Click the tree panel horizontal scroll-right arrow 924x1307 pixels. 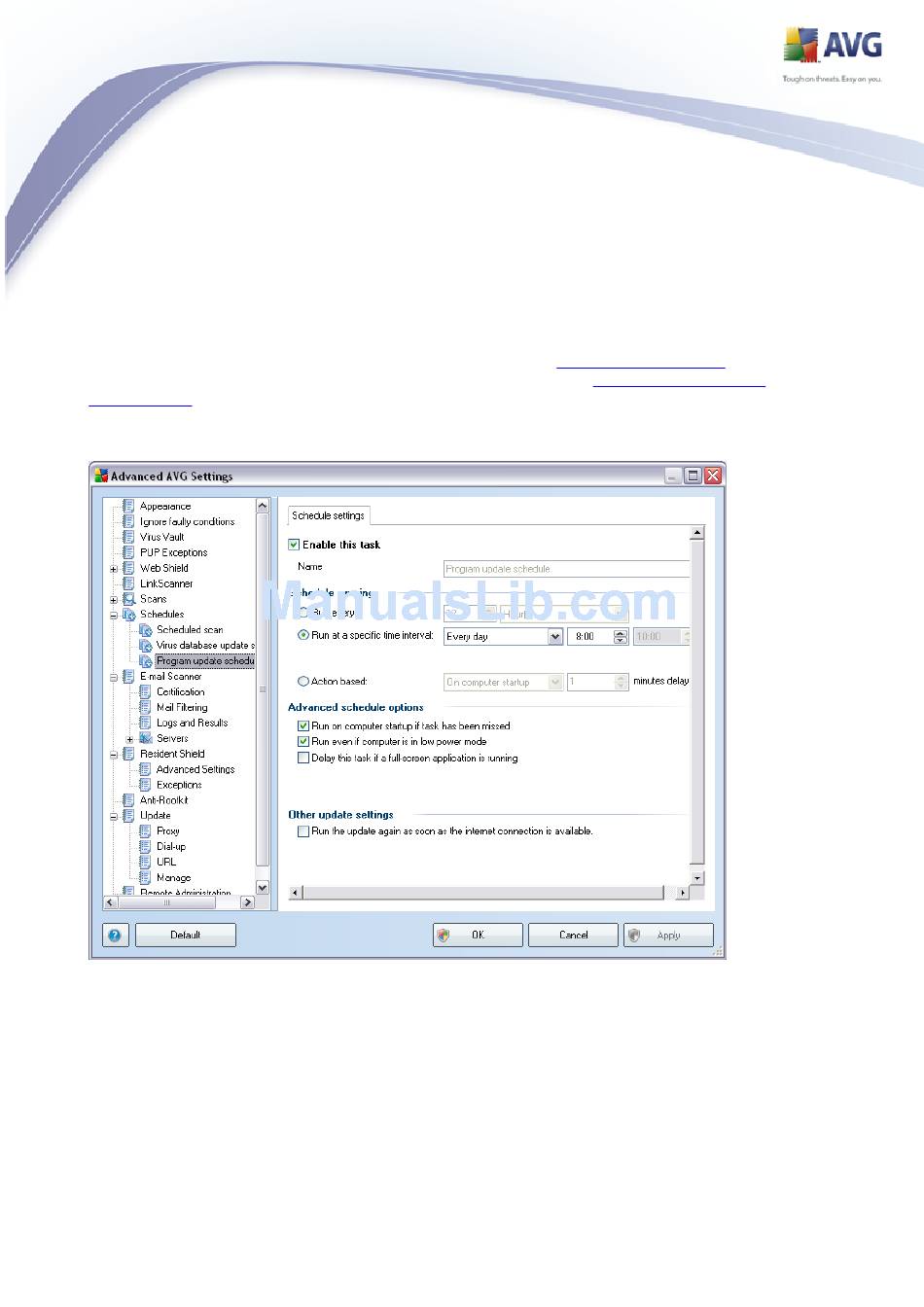click(247, 902)
